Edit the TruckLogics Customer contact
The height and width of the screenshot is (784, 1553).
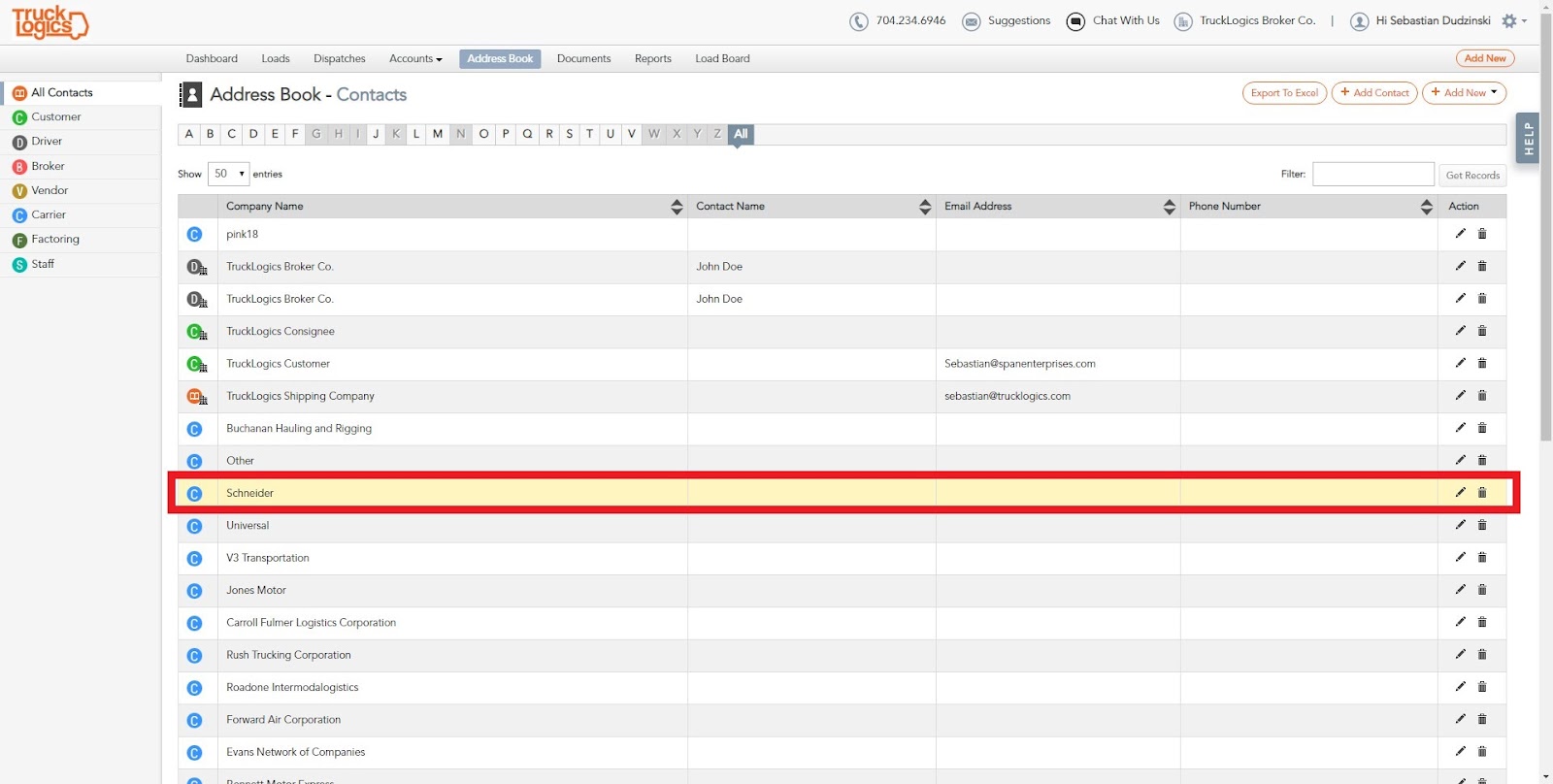(x=1460, y=363)
